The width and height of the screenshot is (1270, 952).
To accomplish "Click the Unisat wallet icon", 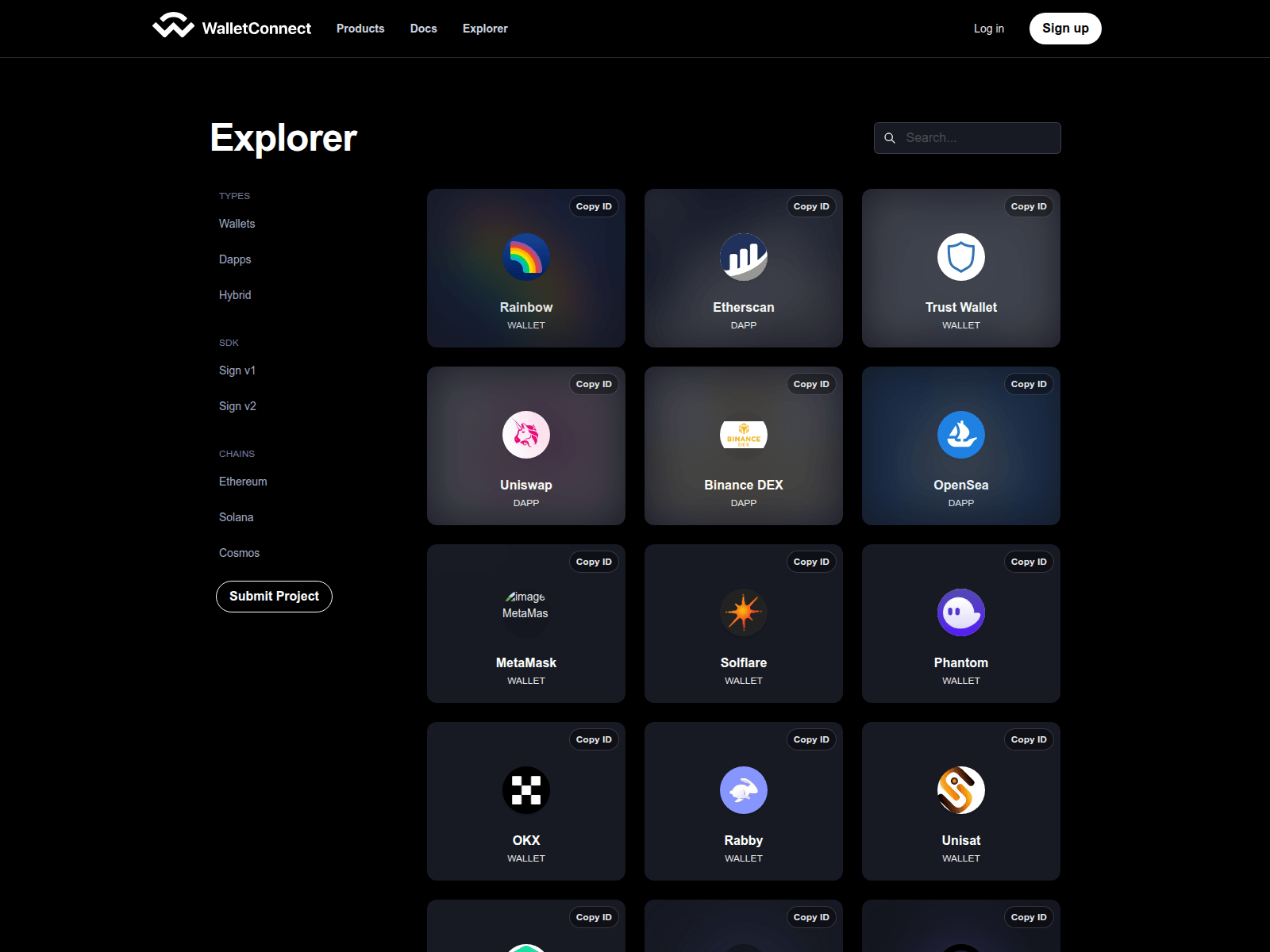I will click(x=961, y=790).
